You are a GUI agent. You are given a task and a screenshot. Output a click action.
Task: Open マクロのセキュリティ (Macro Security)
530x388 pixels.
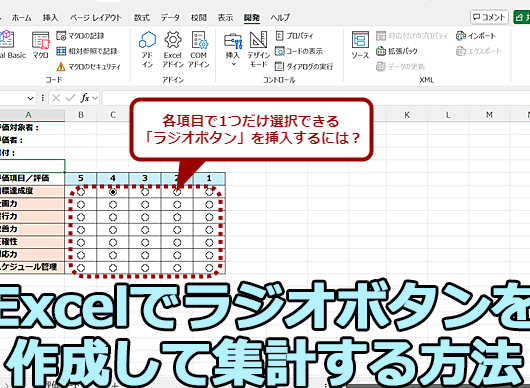[89, 67]
